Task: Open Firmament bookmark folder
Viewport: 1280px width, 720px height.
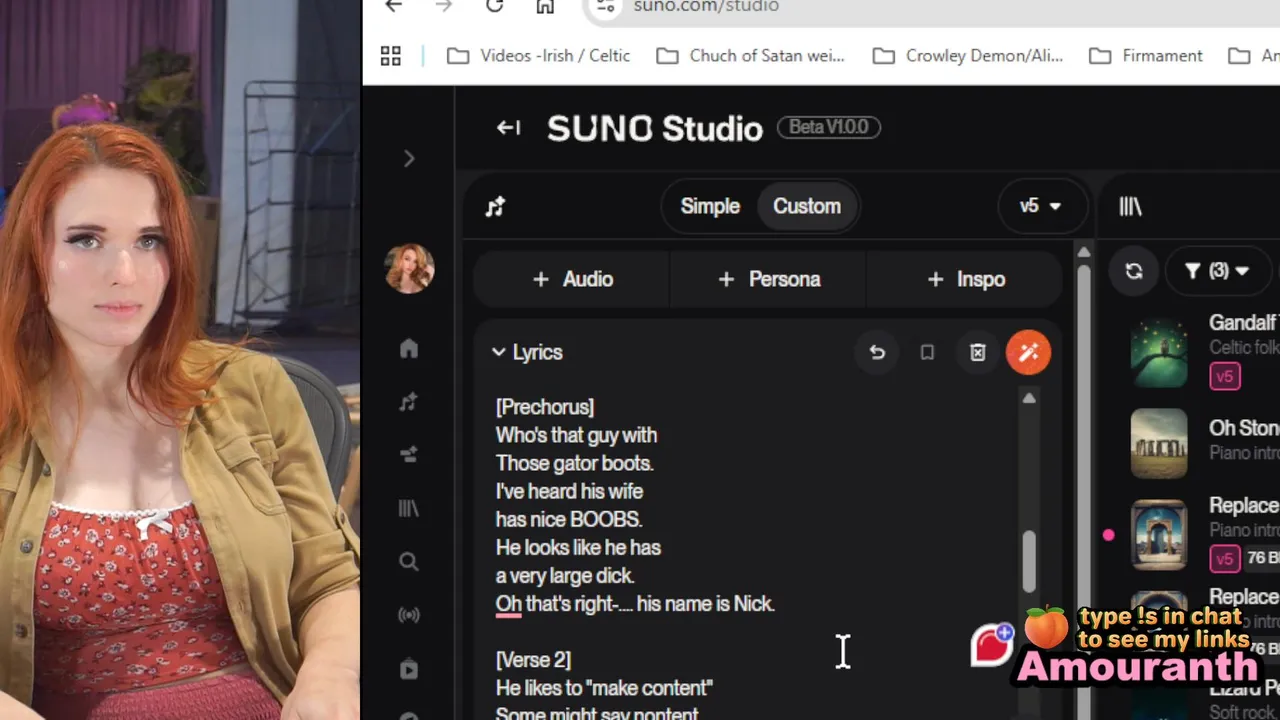Action: point(1146,56)
